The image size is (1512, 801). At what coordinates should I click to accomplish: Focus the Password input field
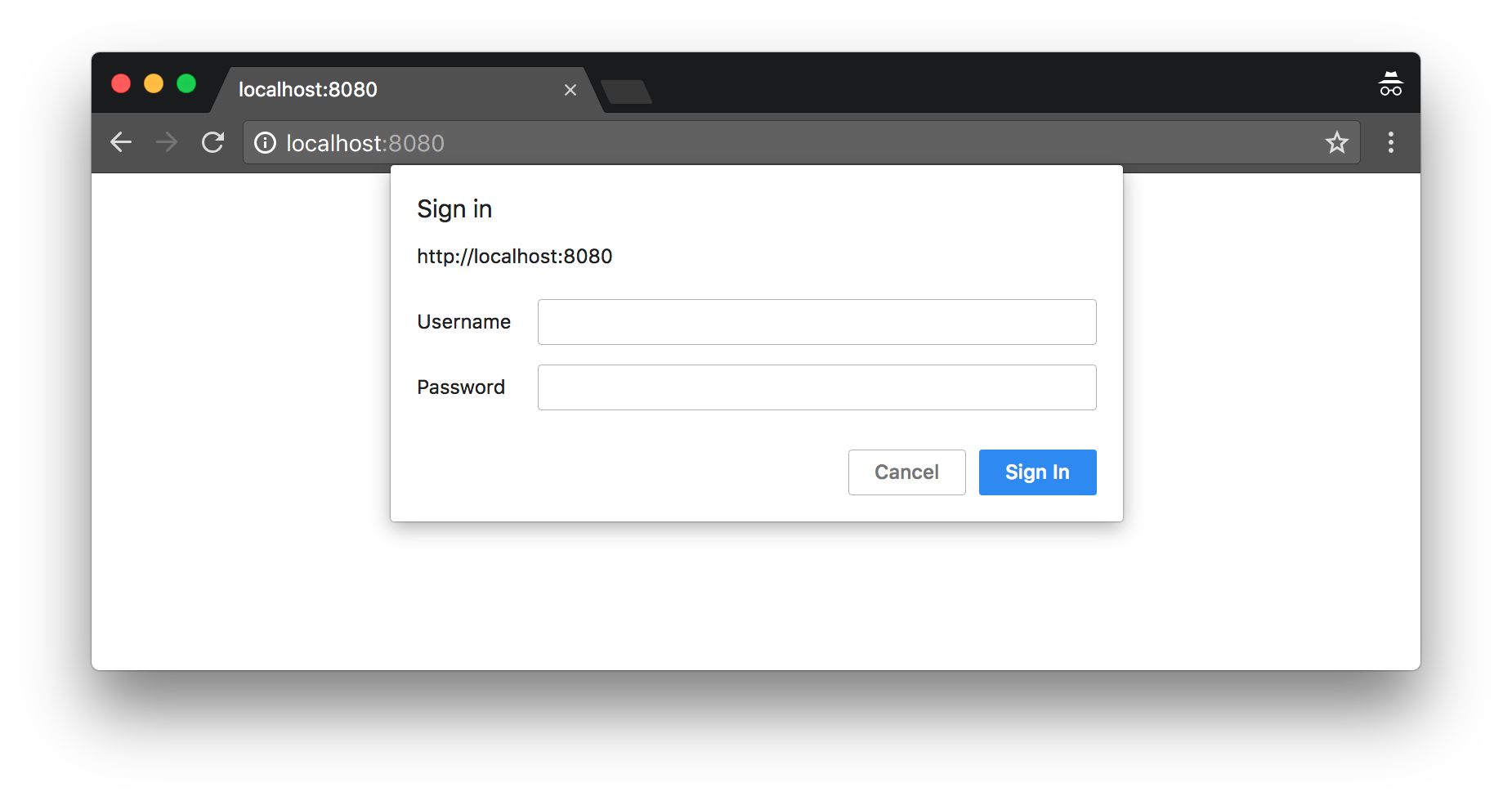tap(816, 387)
